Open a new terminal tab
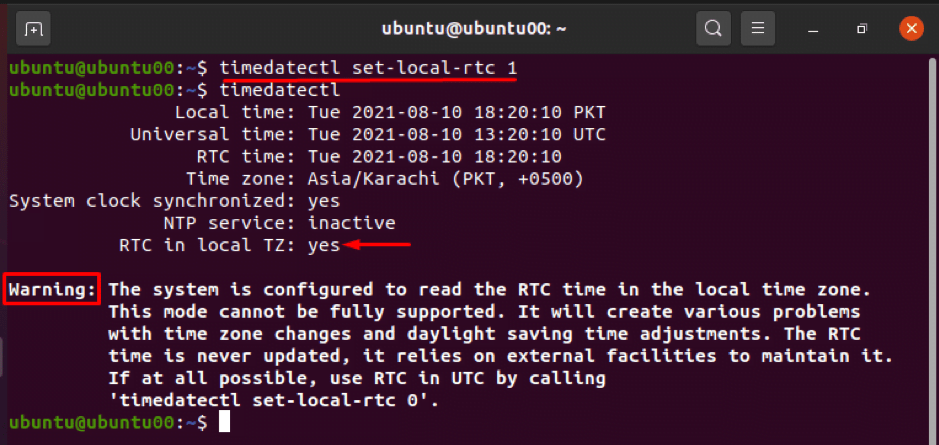939x445 pixels. [x=34, y=28]
